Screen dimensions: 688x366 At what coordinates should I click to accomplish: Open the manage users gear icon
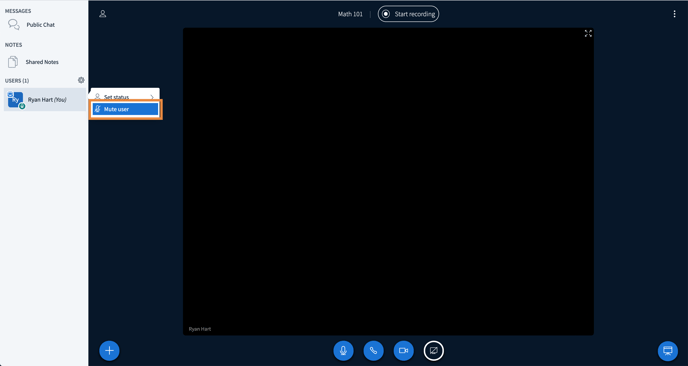tap(81, 80)
